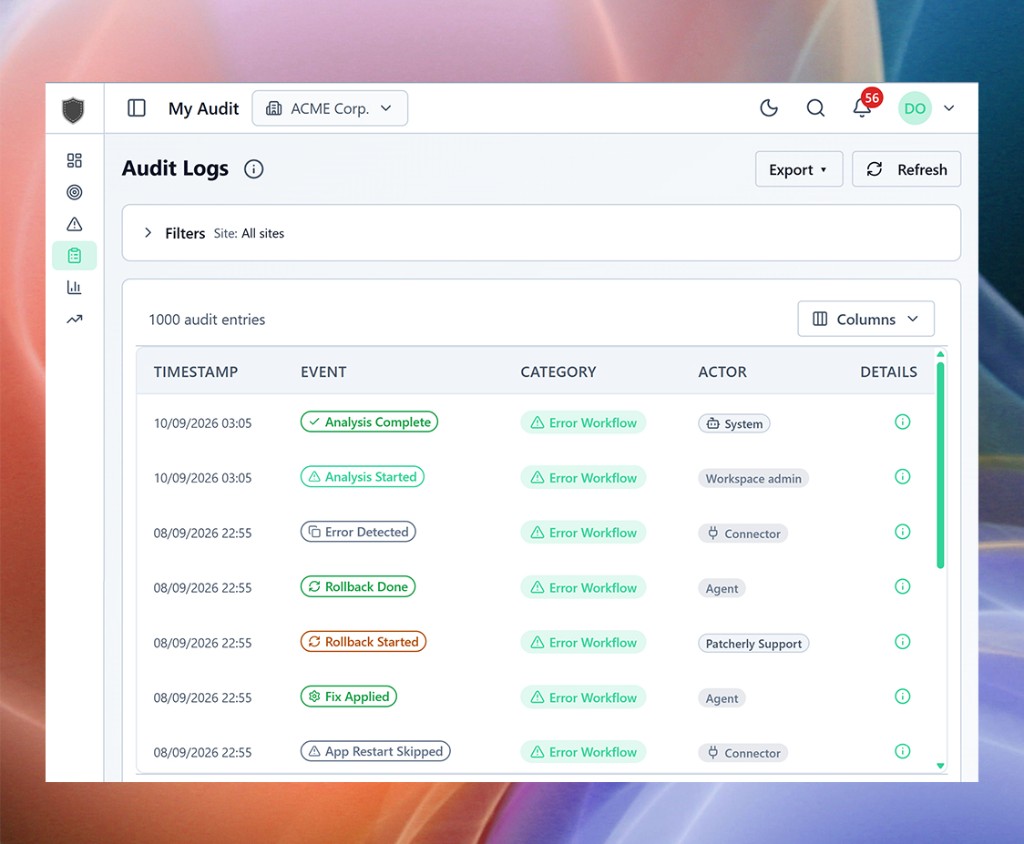Click Agent actor tag in Rollback Done row

click(722, 589)
